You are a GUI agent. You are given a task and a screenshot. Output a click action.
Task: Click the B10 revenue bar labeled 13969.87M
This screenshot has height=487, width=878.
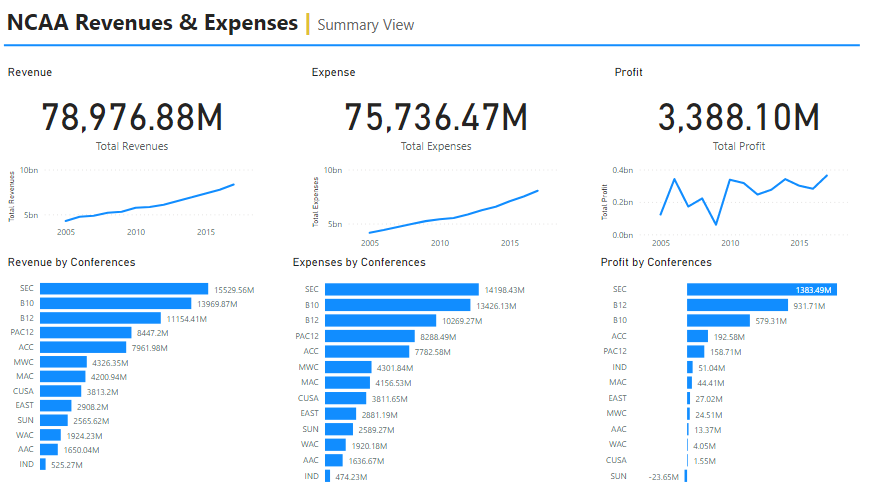click(115, 303)
